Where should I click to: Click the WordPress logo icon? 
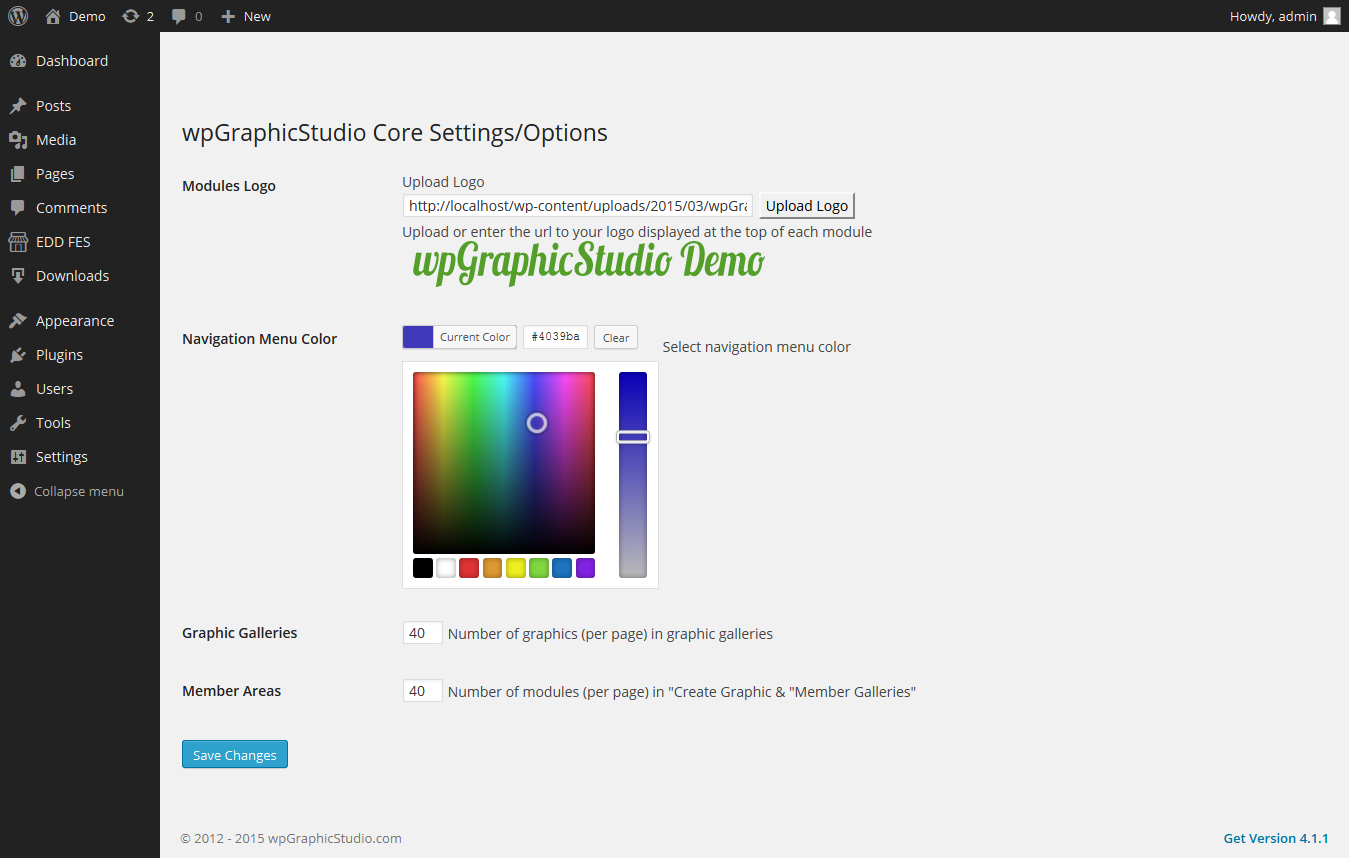18,16
